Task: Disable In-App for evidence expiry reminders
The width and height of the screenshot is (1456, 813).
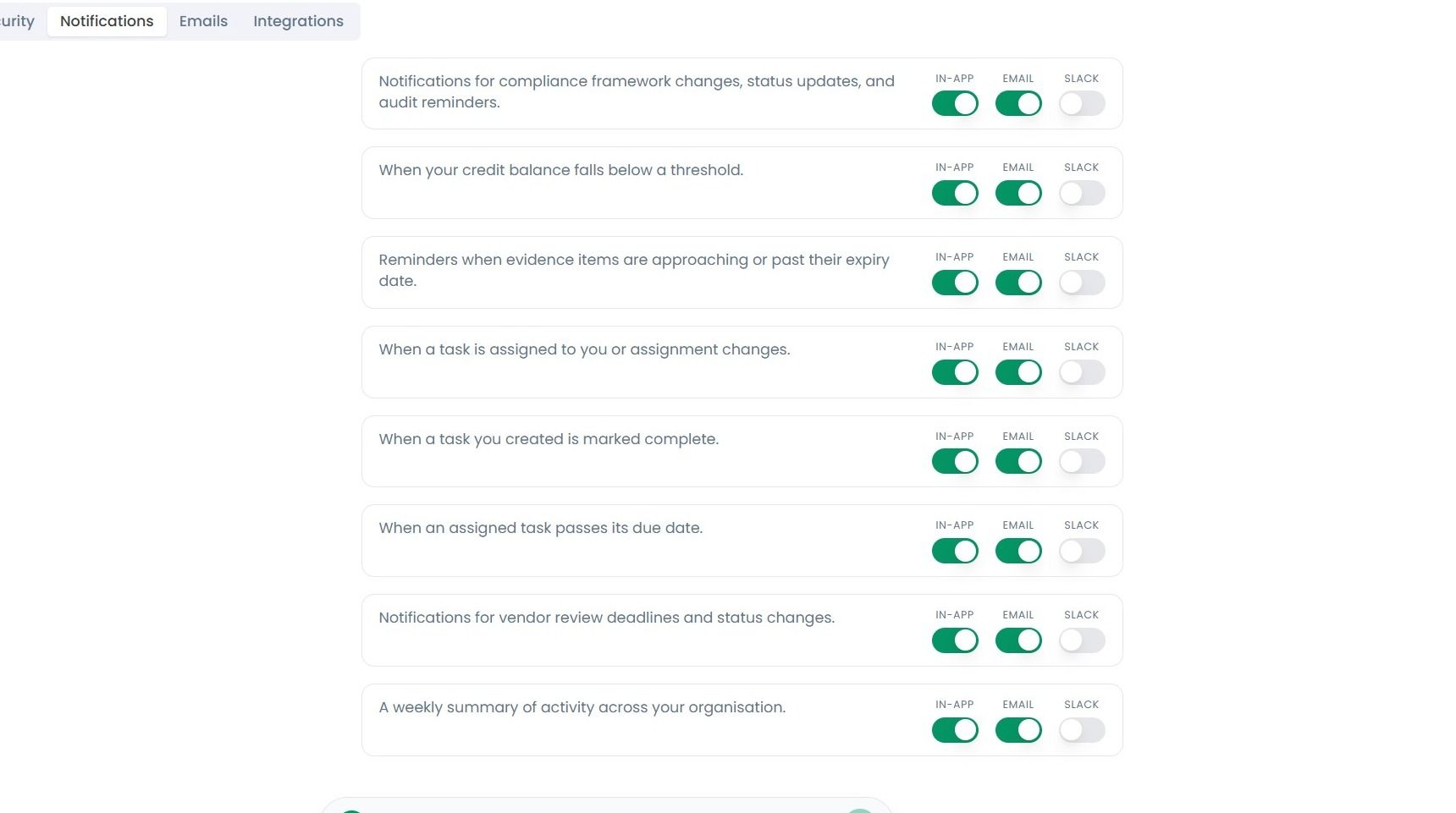Action: pos(955,283)
